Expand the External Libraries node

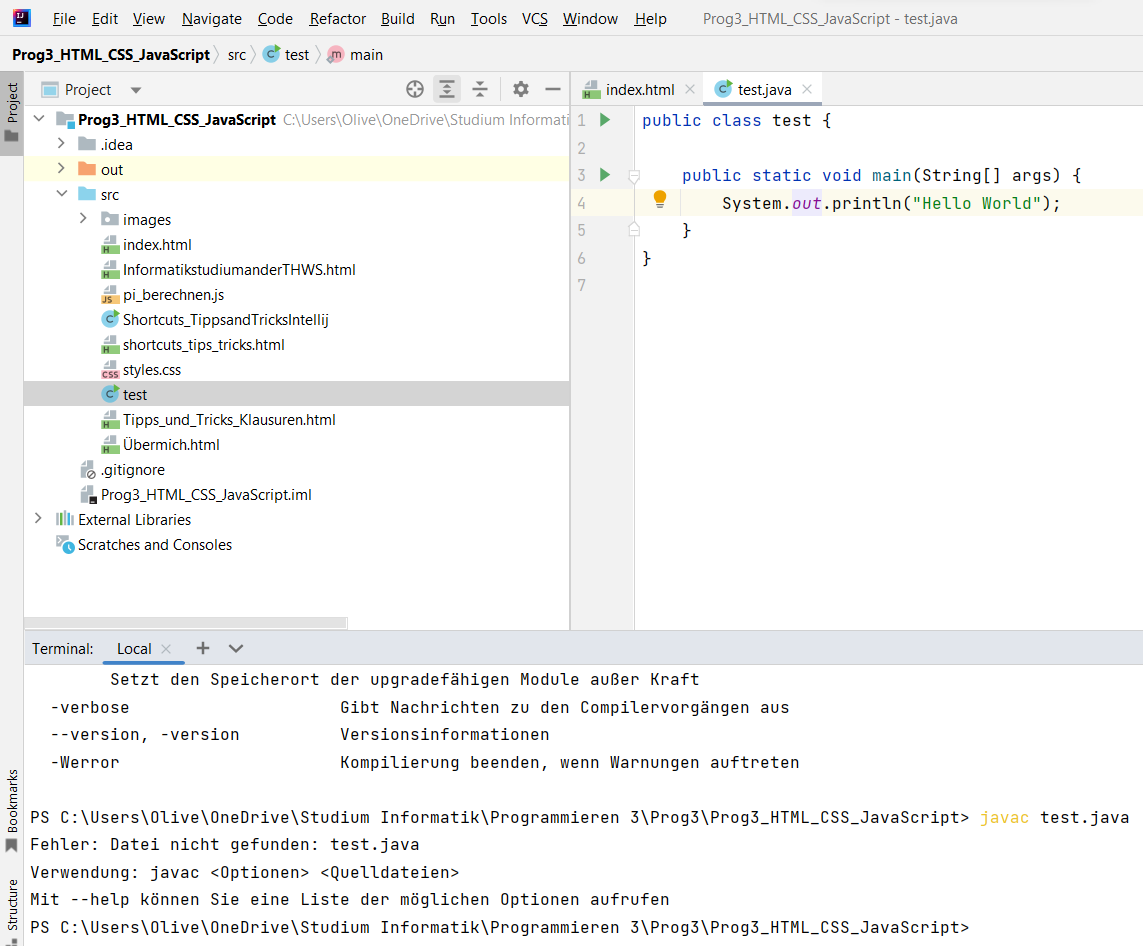[38, 519]
